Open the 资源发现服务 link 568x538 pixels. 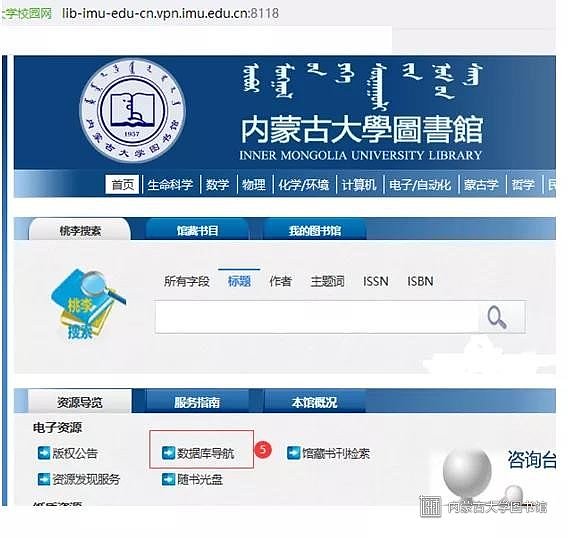[86, 479]
